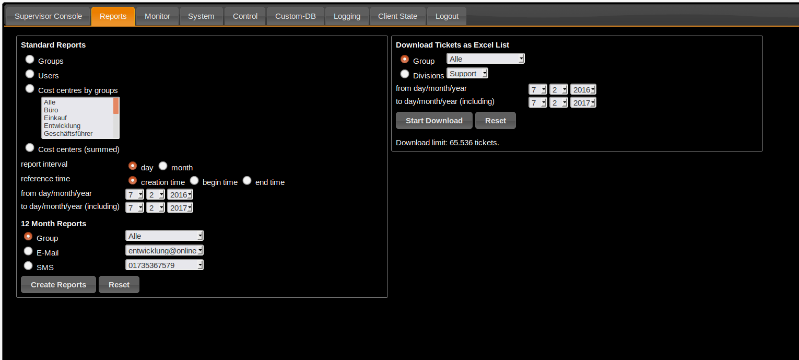This screenshot has width=799, height=360.
Task: Open Download Tickets from-month dropdown
Action: [558, 90]
